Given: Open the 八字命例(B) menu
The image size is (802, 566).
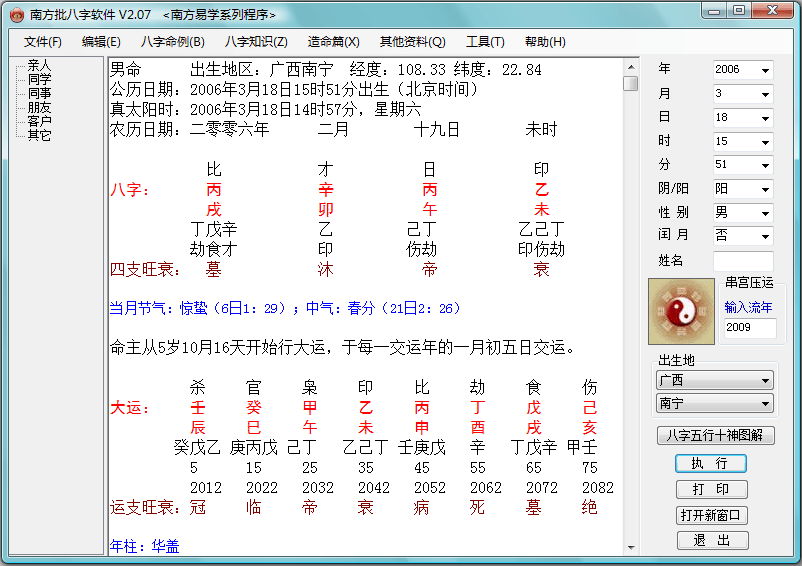Looking at the screenshot, I should 172,42.
